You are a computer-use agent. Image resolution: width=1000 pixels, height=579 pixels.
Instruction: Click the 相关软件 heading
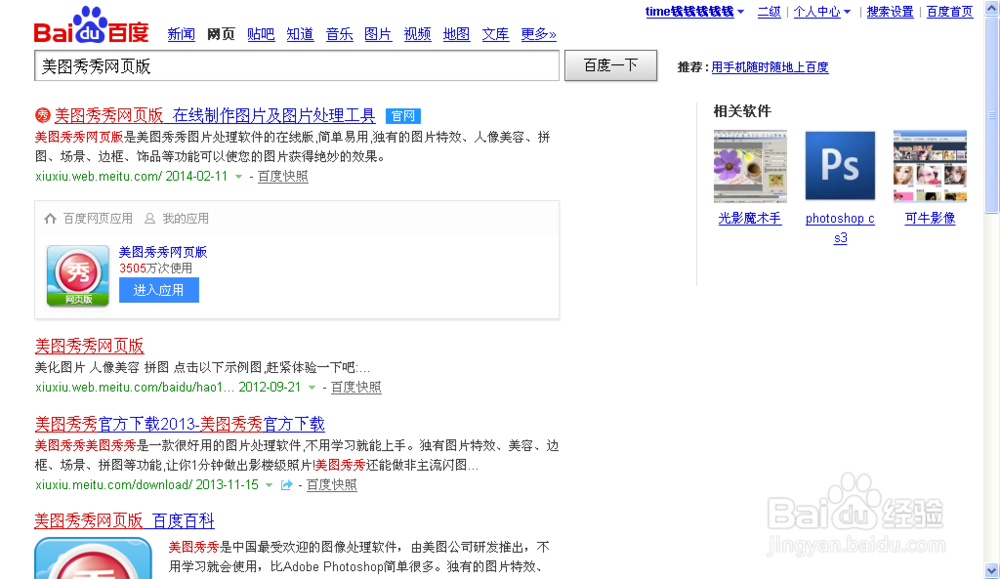(742, 112)
